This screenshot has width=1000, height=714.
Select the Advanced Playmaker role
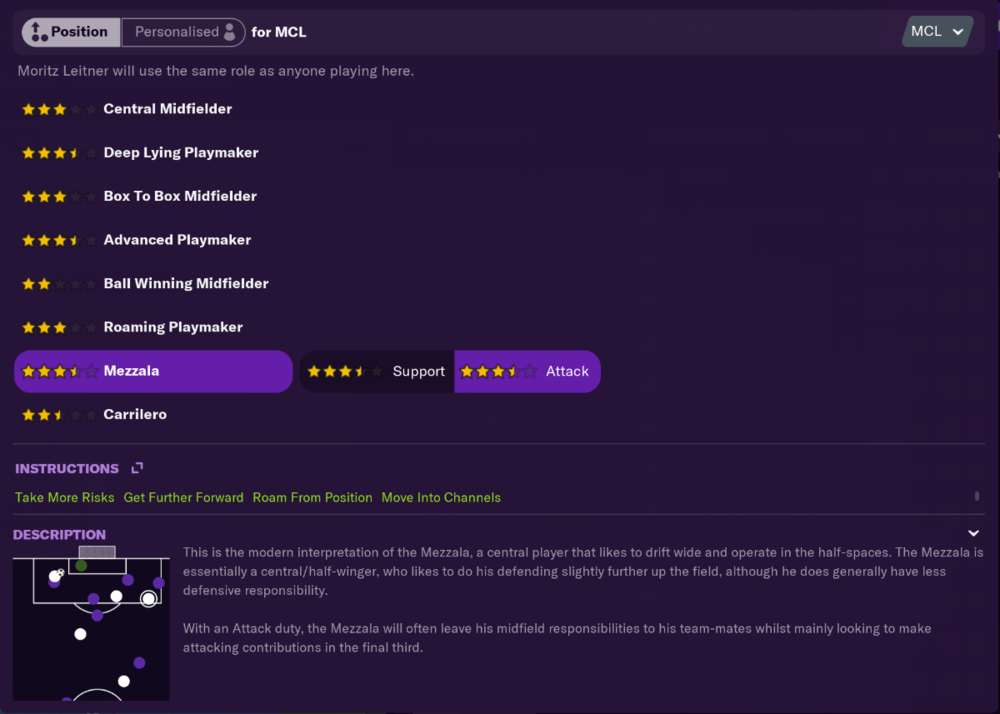(x=177, y=240)
